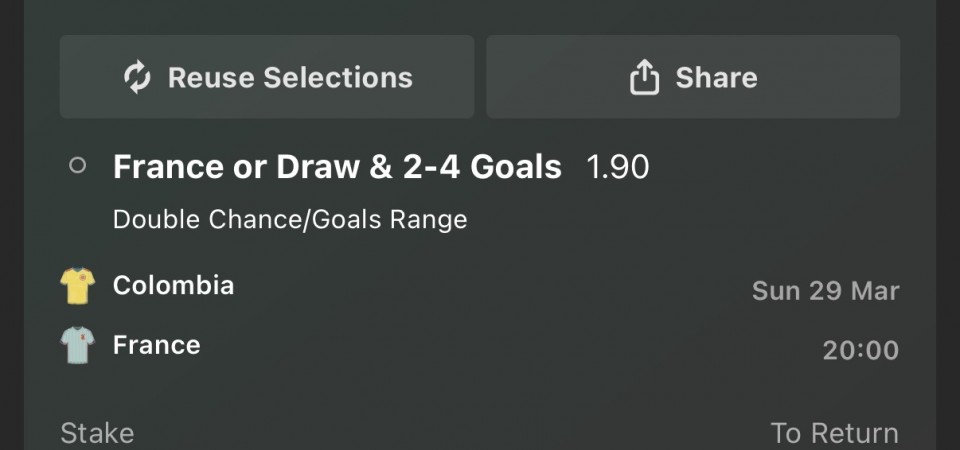Click the light blue France jersey icon
The height and width of the screenshot is (450, 960).
click(78, 346)
